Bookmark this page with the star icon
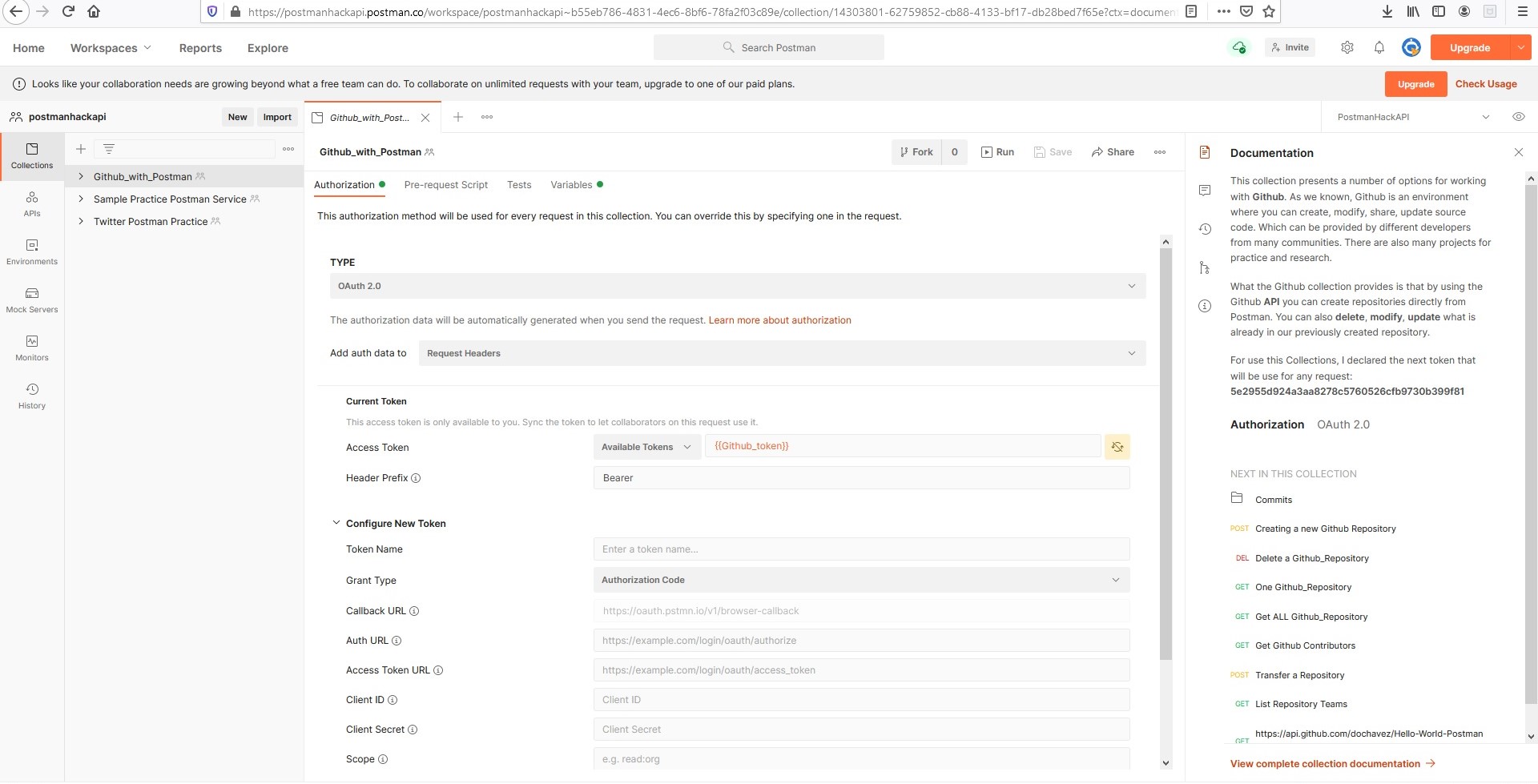The height and width of the screenshot is (784, 1538). coord(1269,11)
